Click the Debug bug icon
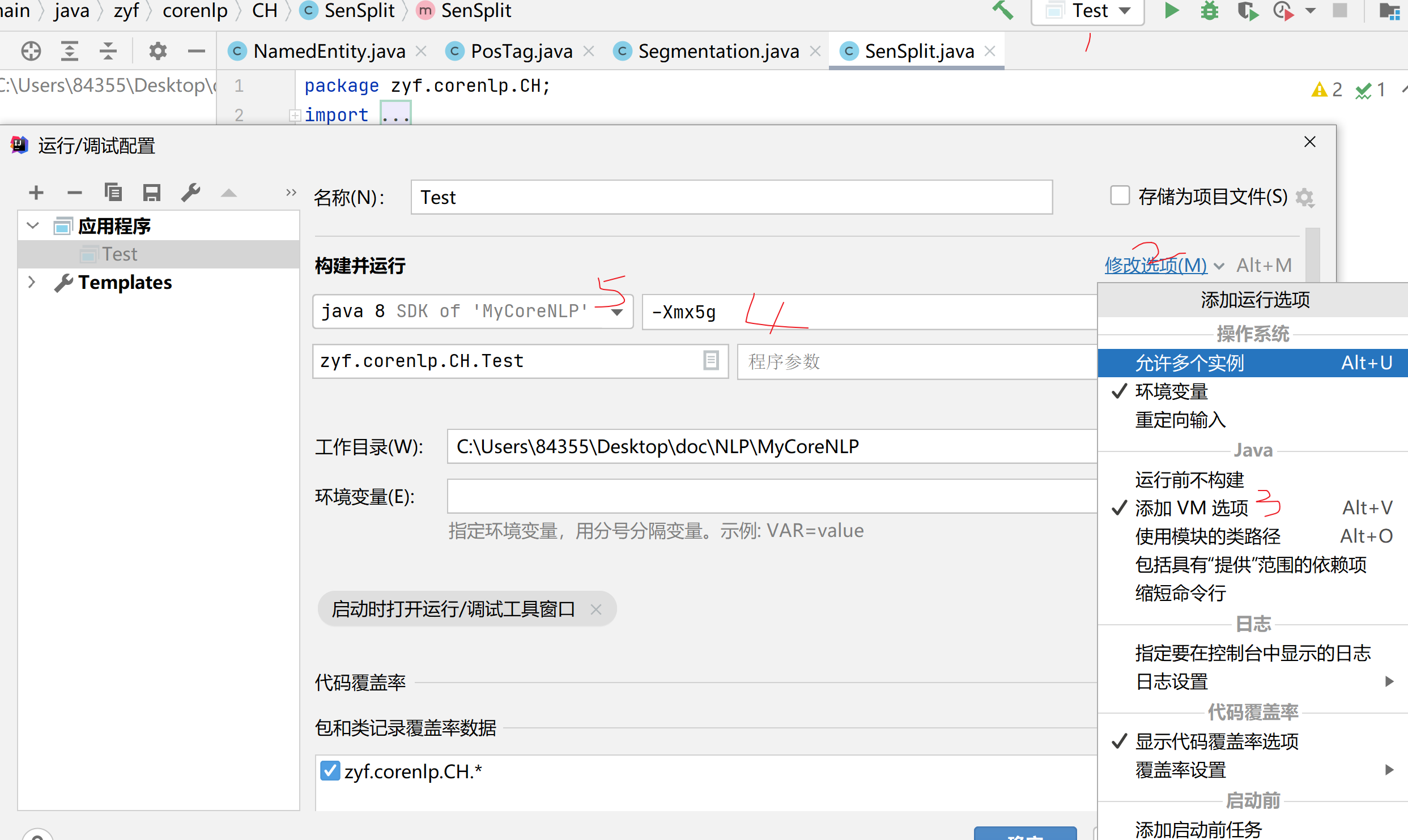 (x=1210, y=11)
